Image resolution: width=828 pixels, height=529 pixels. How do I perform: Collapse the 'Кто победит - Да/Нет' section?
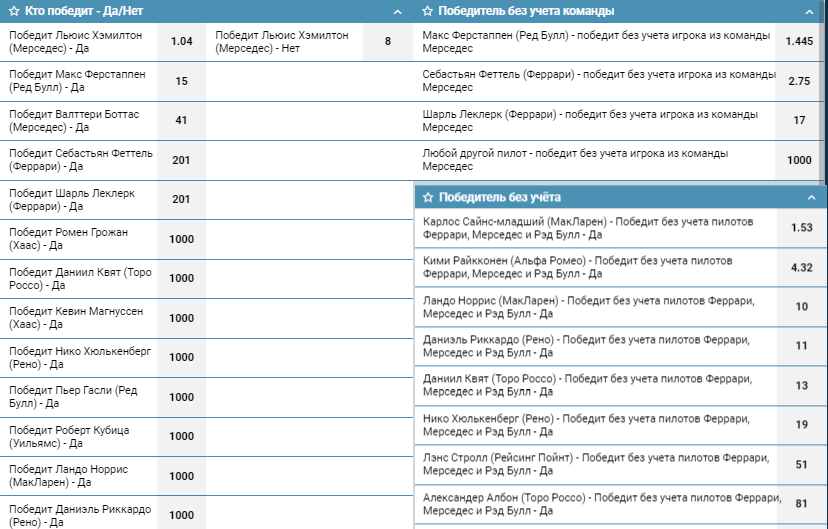(x=398, y=12)
